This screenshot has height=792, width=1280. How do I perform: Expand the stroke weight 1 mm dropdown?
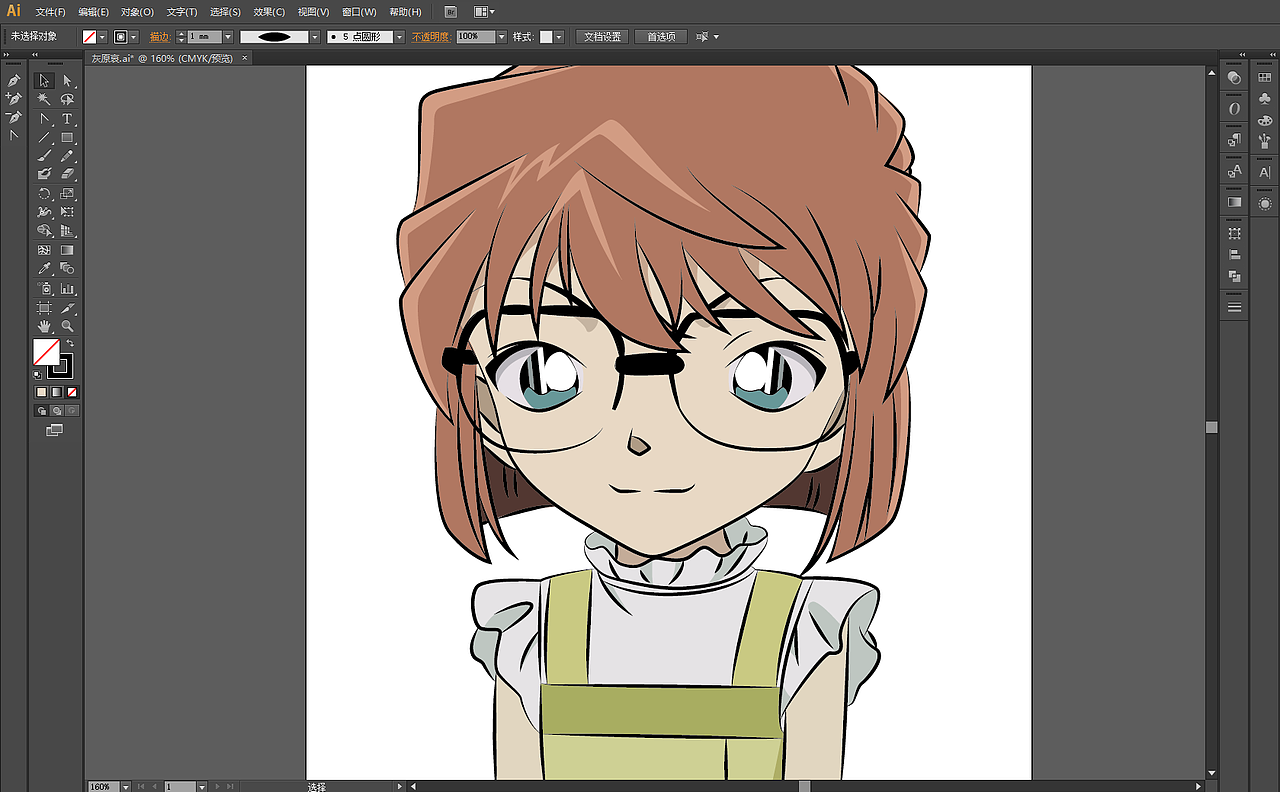coord(228,37)
